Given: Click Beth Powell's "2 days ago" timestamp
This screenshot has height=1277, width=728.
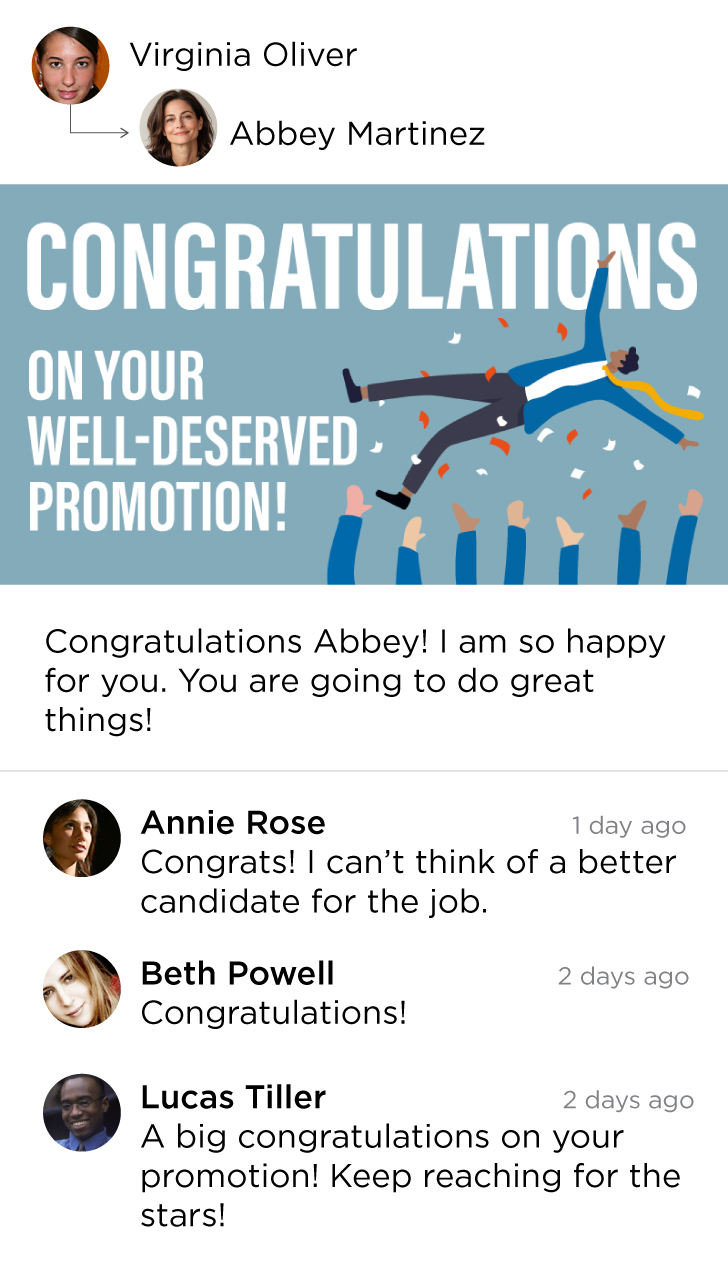Looking at the screenshot, I should tap(623, 977).
